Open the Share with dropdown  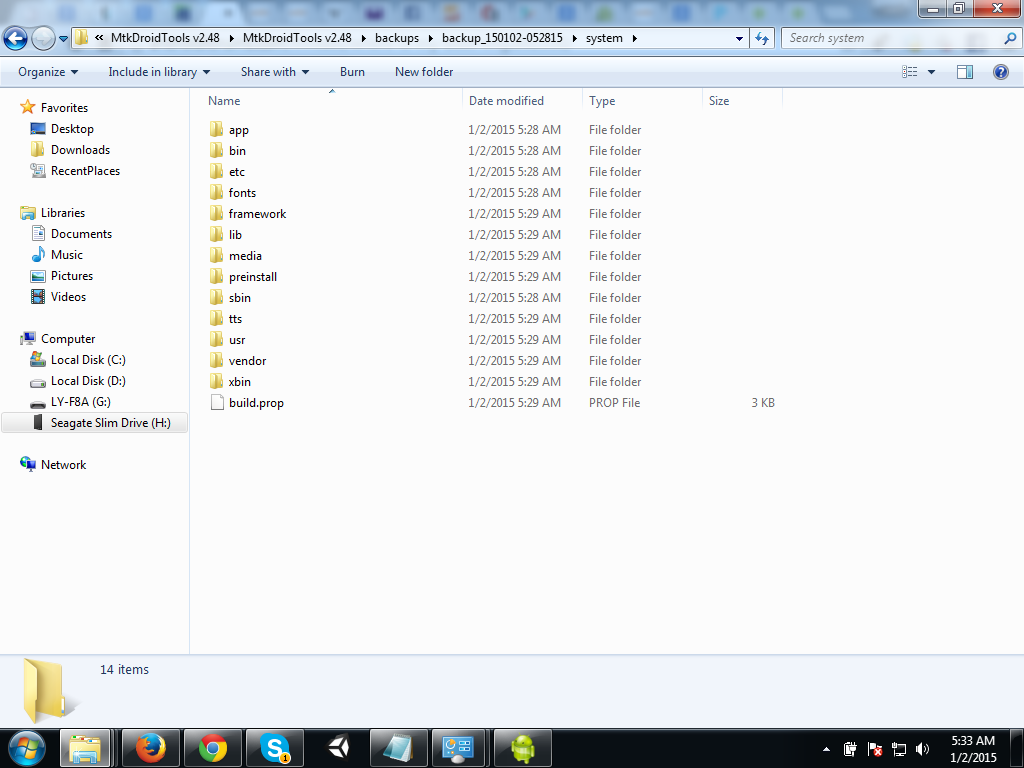point(274,72)
